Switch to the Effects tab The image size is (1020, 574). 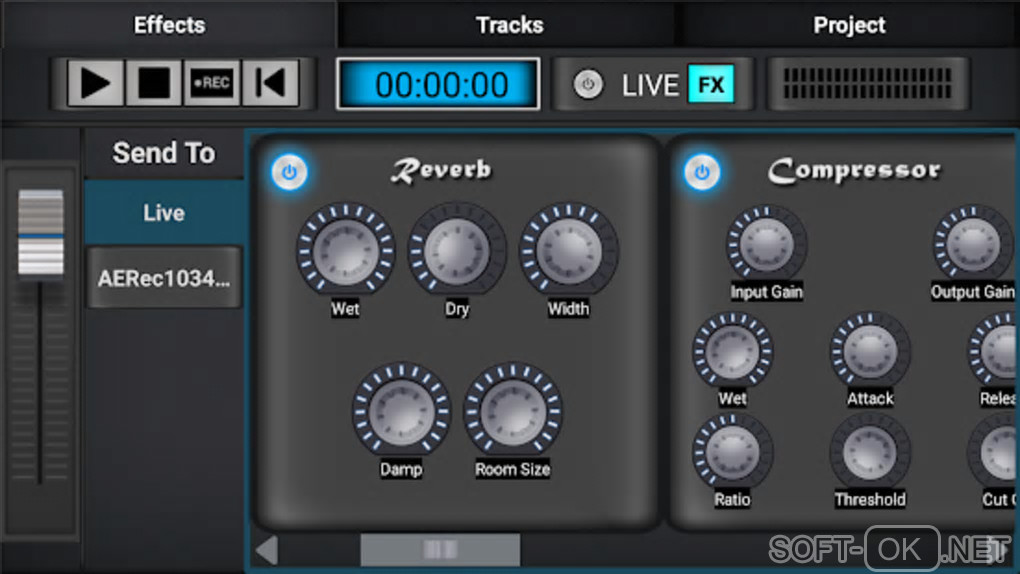169,25
